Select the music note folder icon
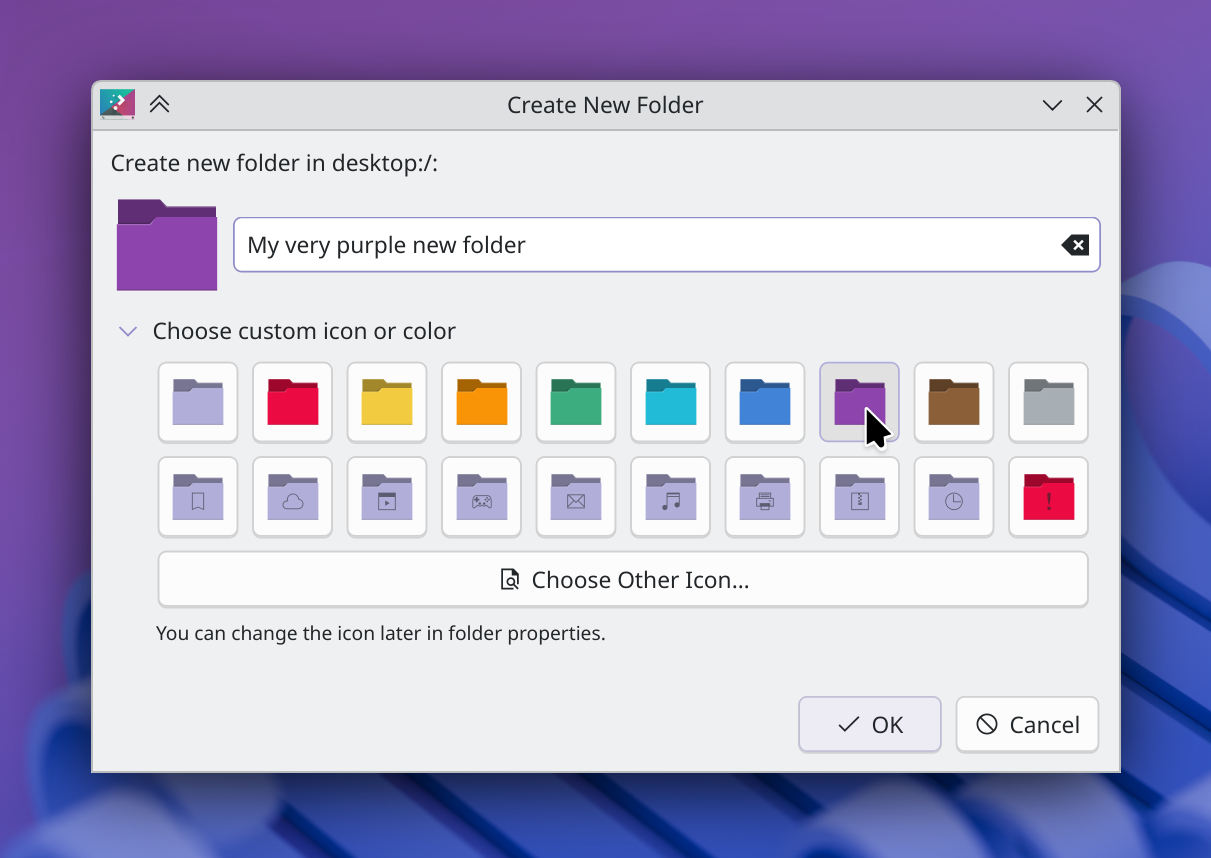 pyautogui.click(x=670, y=497)
